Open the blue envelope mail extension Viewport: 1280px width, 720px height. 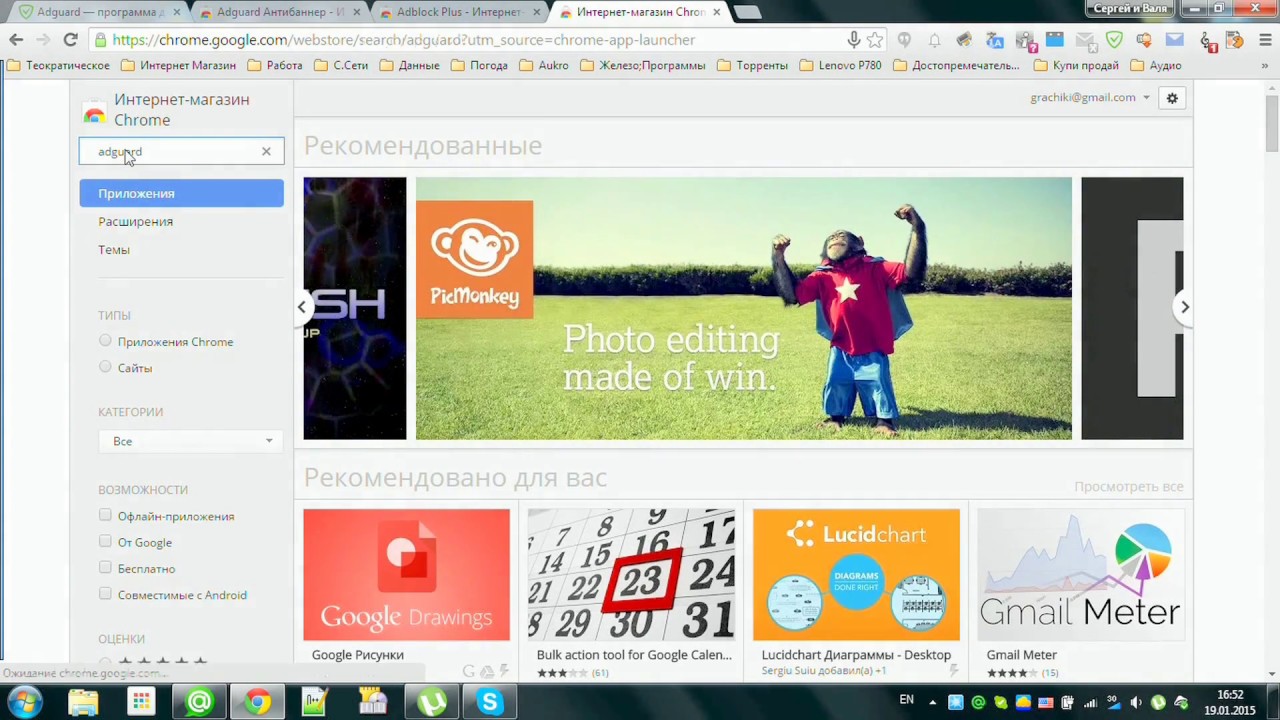click(1174, 40)
